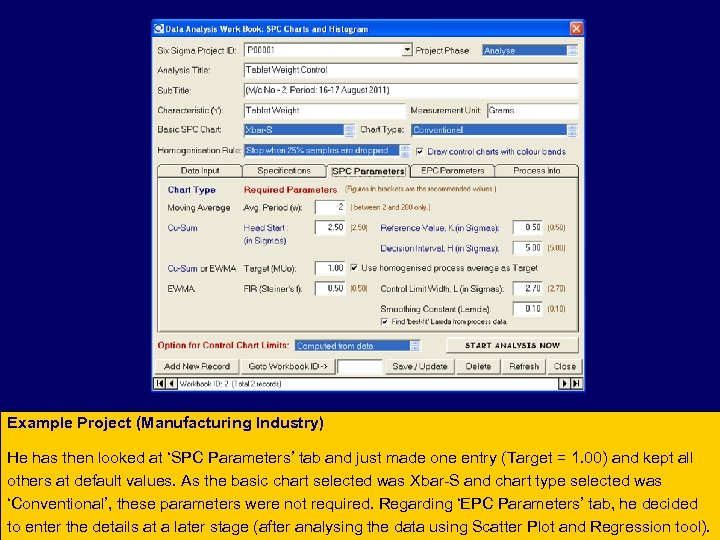The image size is (720, 540).
Task: Go to first record navigation arrow
Action: tap(159, 383)
